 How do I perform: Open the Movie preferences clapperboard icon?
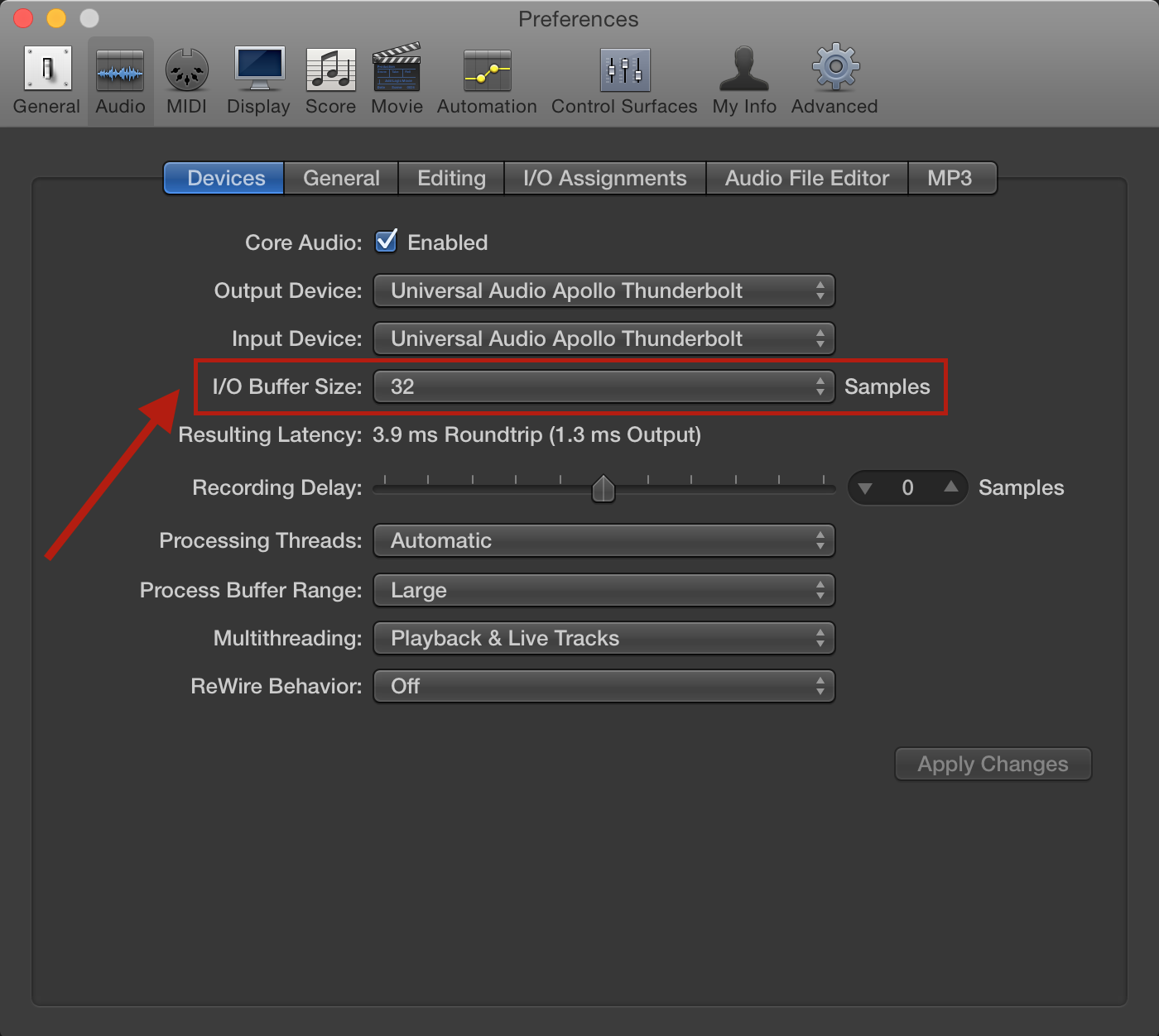pos(397,70)
